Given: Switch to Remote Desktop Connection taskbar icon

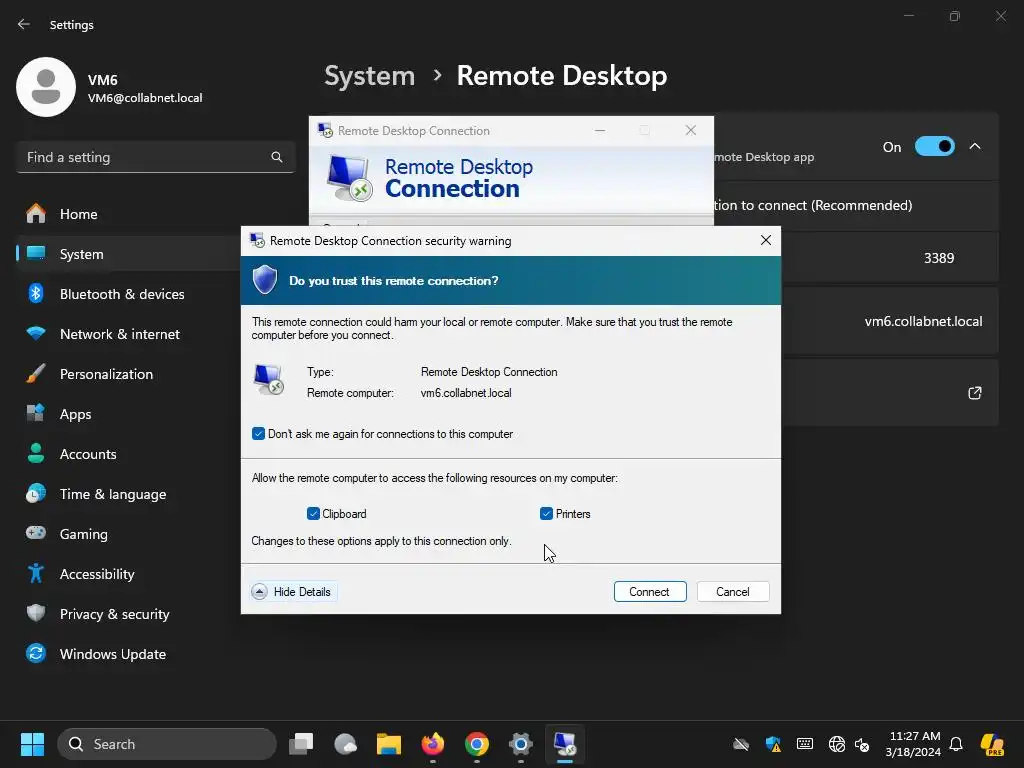Looking at the screenshot, I should coord(565,744).
